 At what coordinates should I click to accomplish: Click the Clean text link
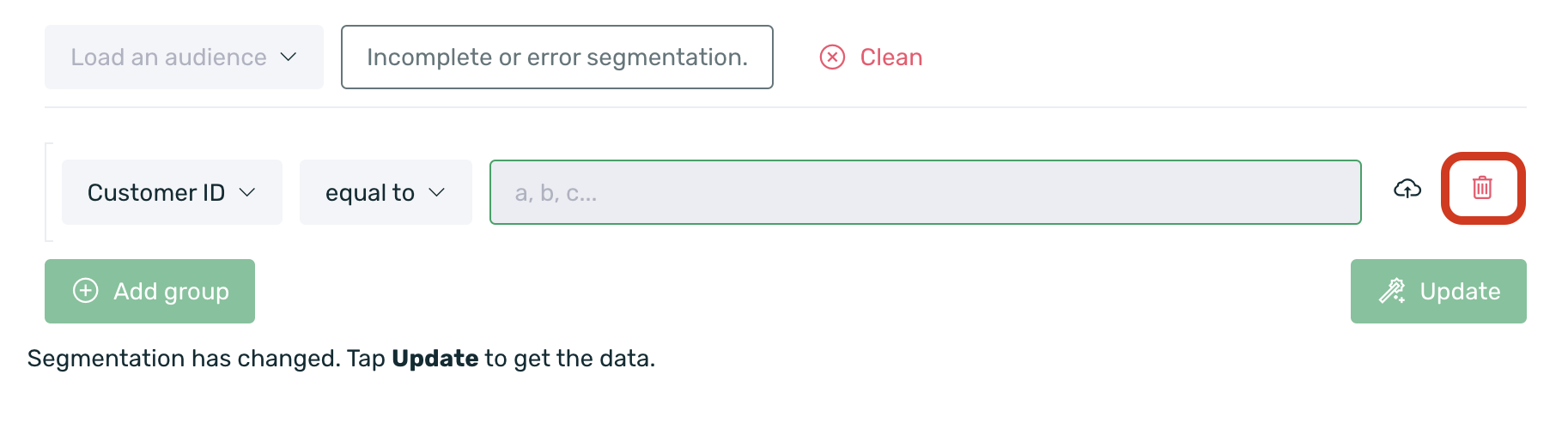pyautogui.click(x=891, y=57)
